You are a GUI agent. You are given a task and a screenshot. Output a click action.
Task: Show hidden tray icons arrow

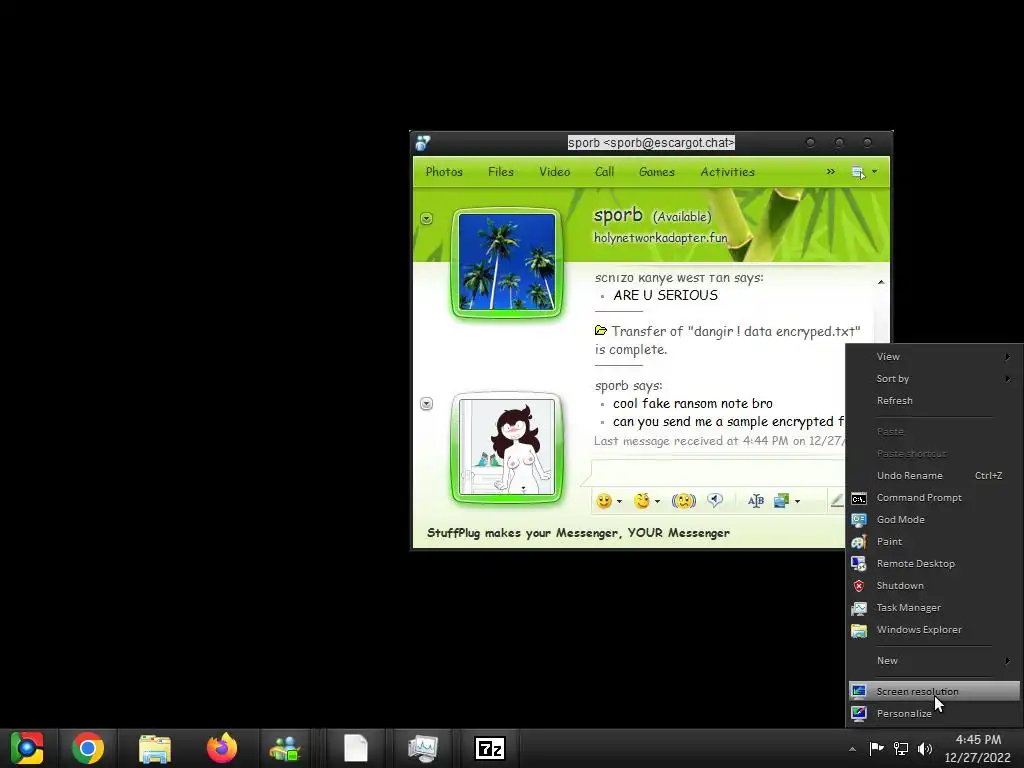coord(852,749)
